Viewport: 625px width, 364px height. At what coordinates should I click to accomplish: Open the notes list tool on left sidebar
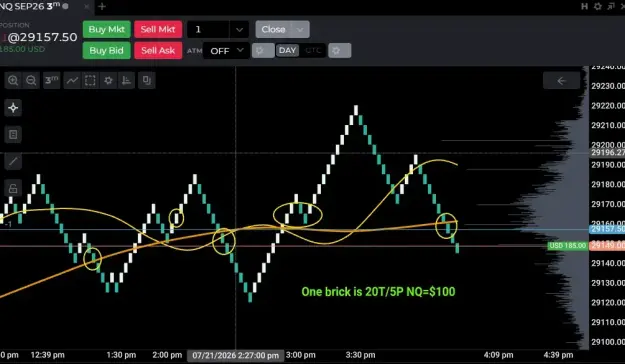click(x=13, y=135)
